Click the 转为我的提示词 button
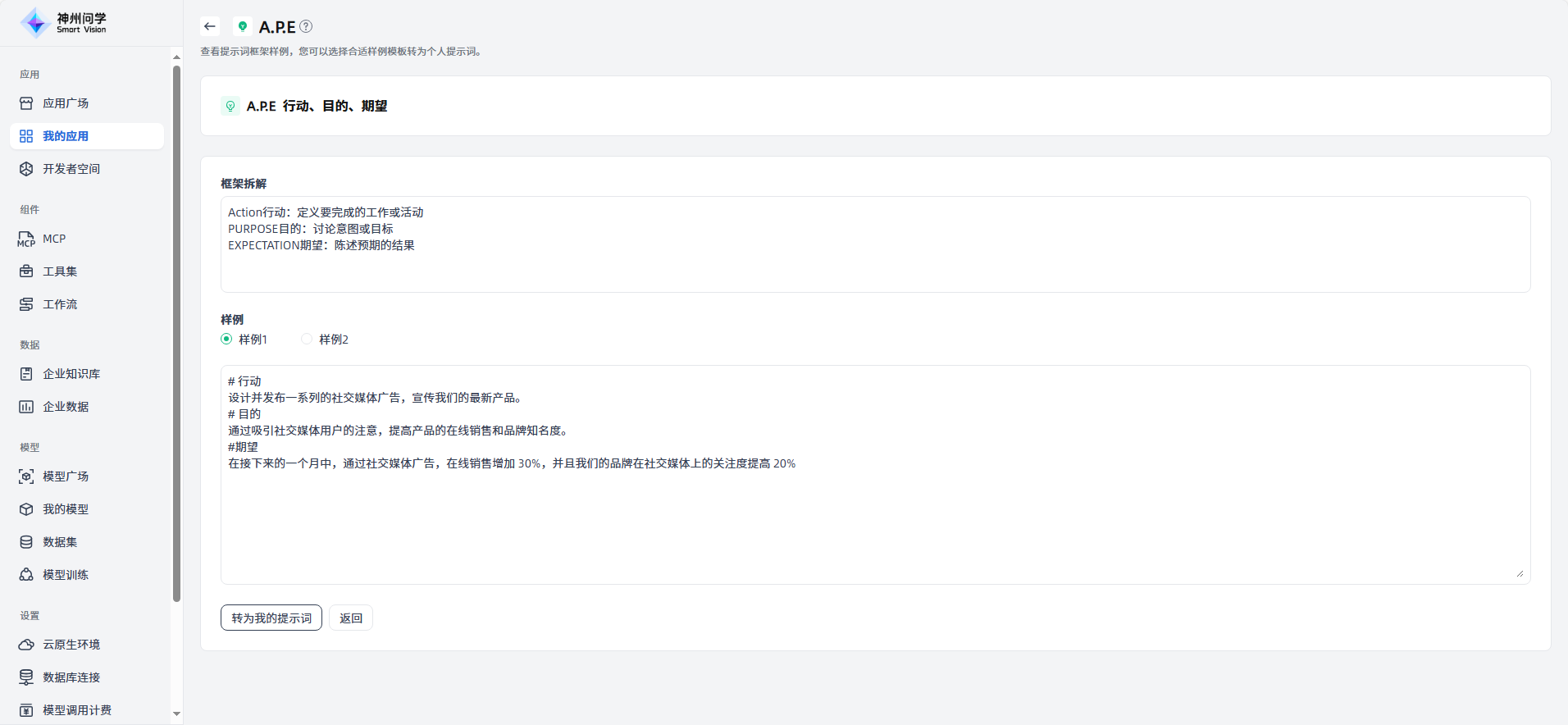 [x=271, y=618]
